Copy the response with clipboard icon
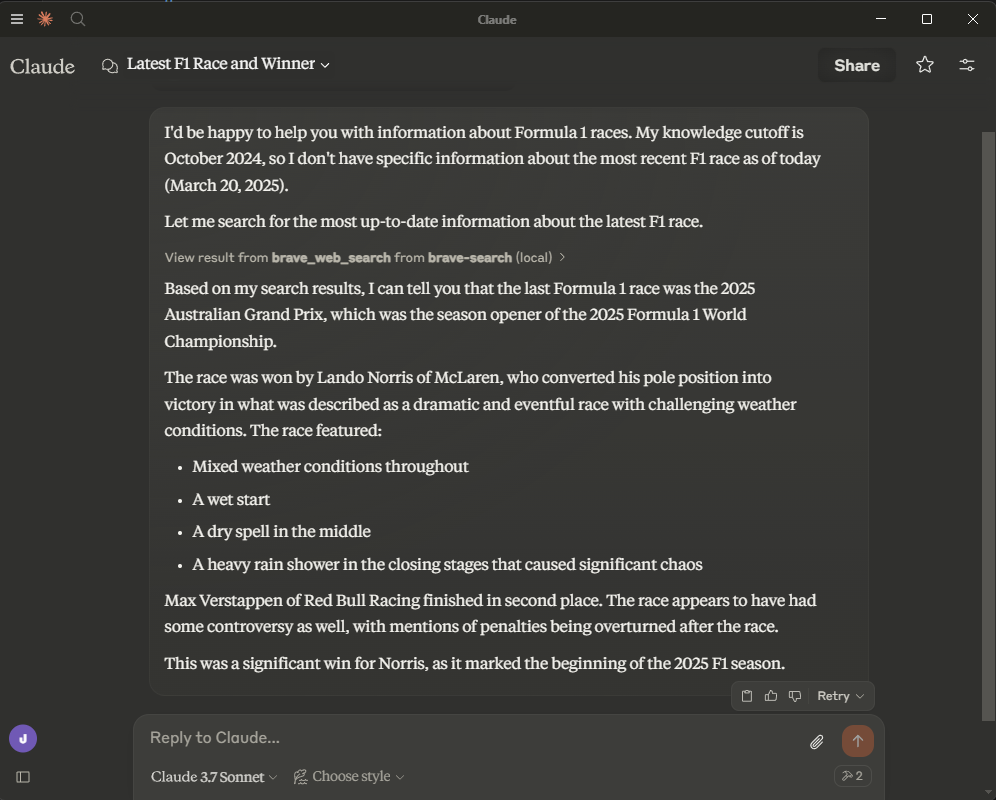Viewport: 996px width, 800px height. [747, 696]
